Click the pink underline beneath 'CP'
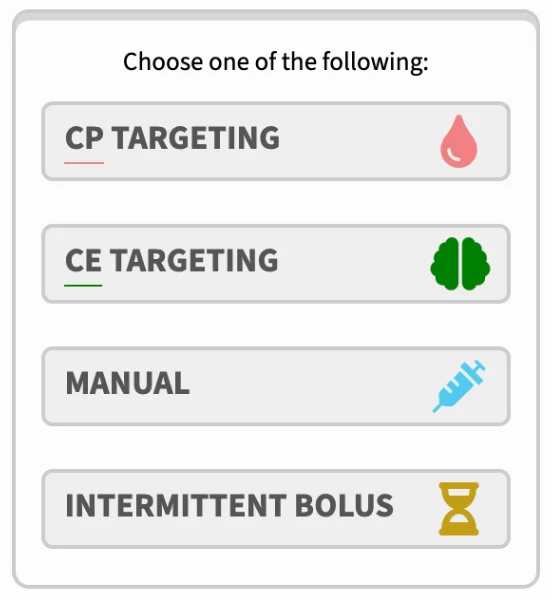The width and height of the screenshot is (552, 600). (x=84, y=163)
